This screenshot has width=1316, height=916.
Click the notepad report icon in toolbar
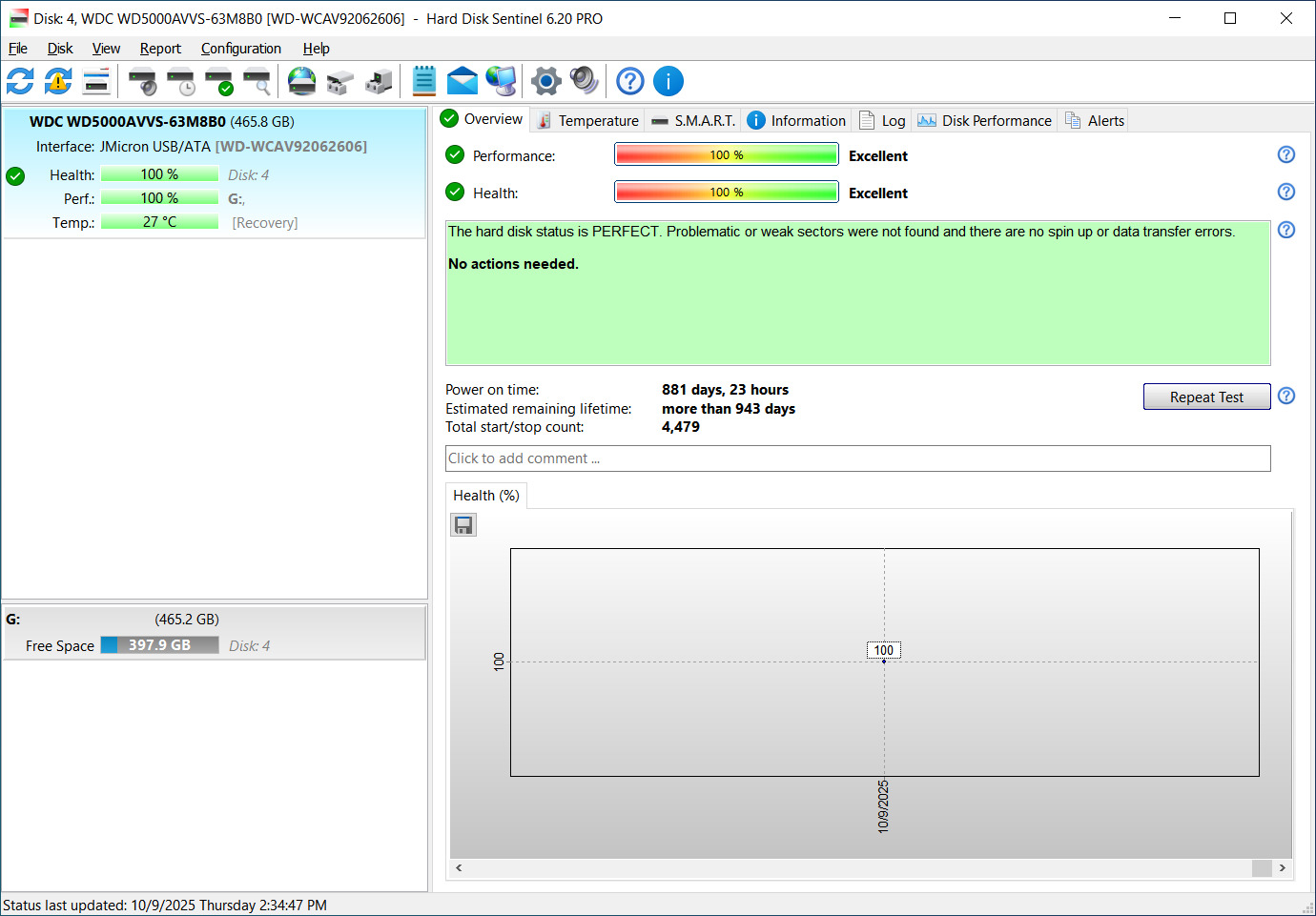tap(424, 82)
